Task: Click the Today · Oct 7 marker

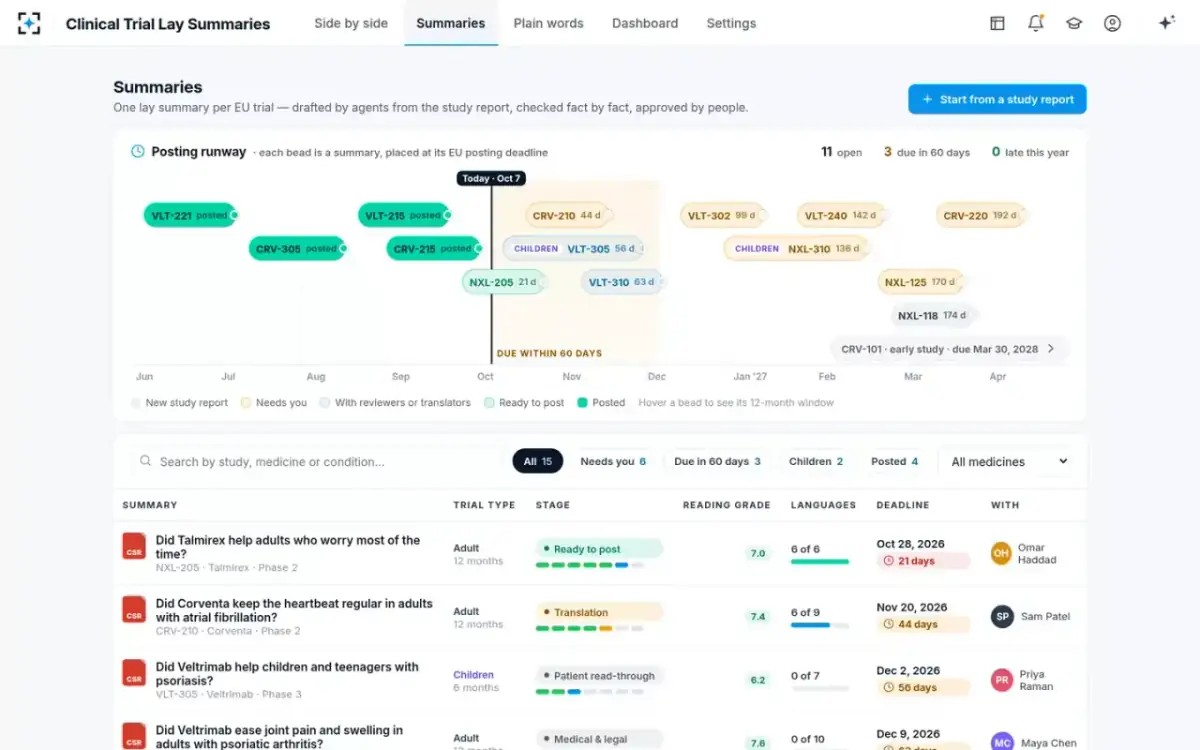Action: click(x=491, y=178)
